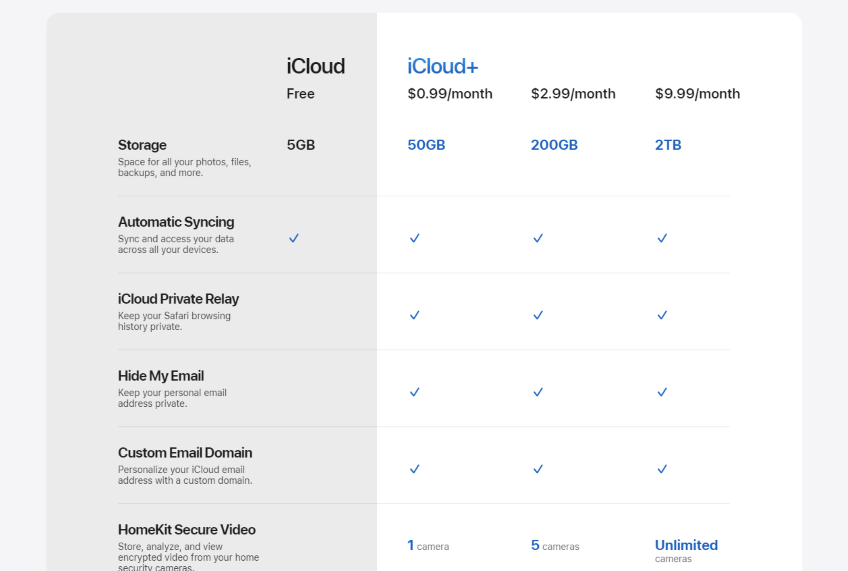Click 'Personalize your iCloud email' description
The image size is (848, 571).
click(185, 475)
